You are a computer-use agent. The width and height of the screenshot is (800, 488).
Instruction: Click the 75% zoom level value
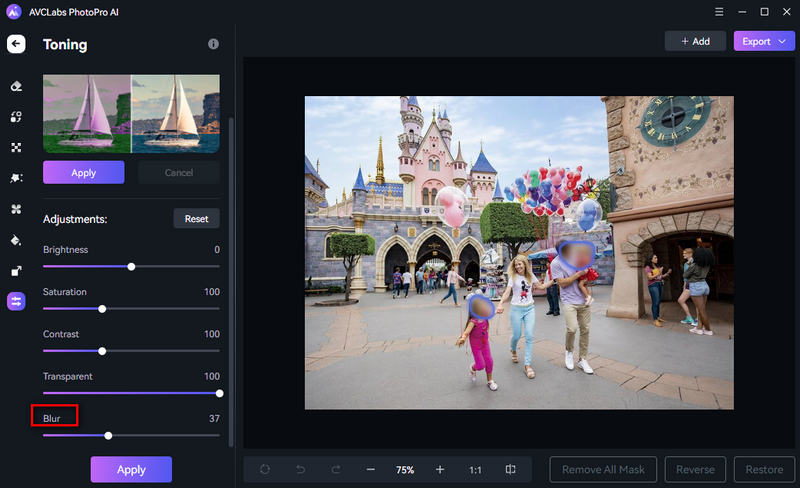[x=405, y=470]
